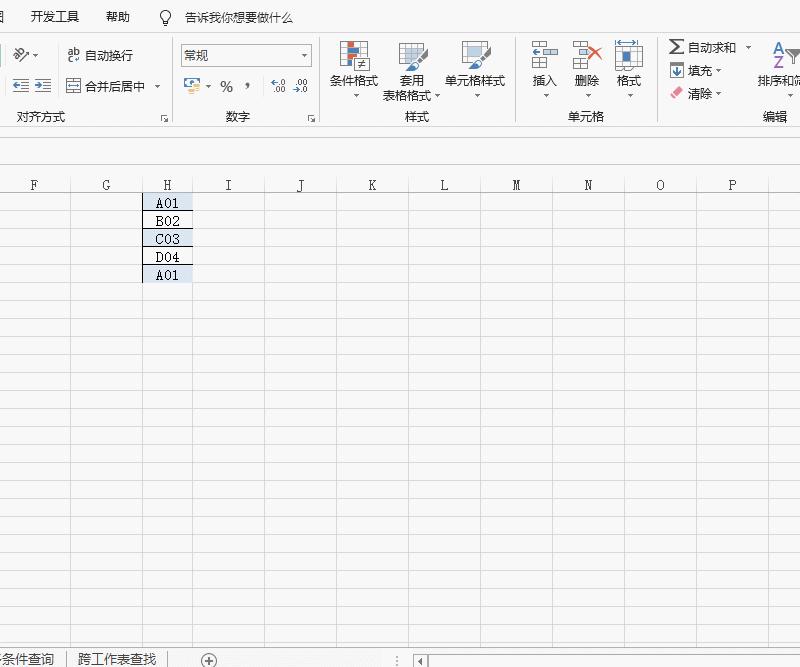
Task: Select cell H3 containing C03
Action: coord(167,239)
